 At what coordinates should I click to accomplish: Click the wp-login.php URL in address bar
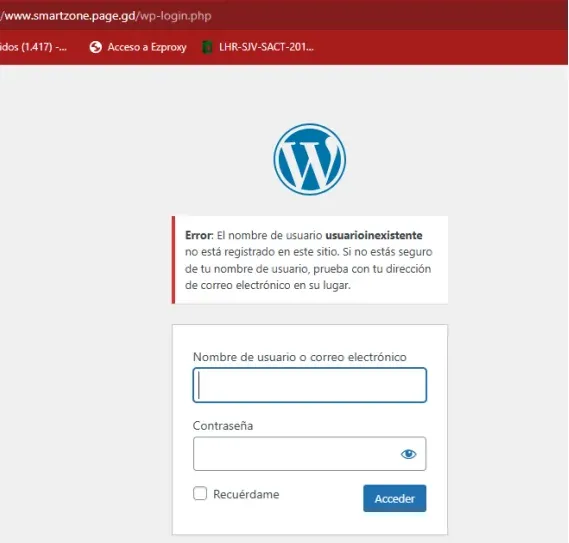tap(106, 16)
